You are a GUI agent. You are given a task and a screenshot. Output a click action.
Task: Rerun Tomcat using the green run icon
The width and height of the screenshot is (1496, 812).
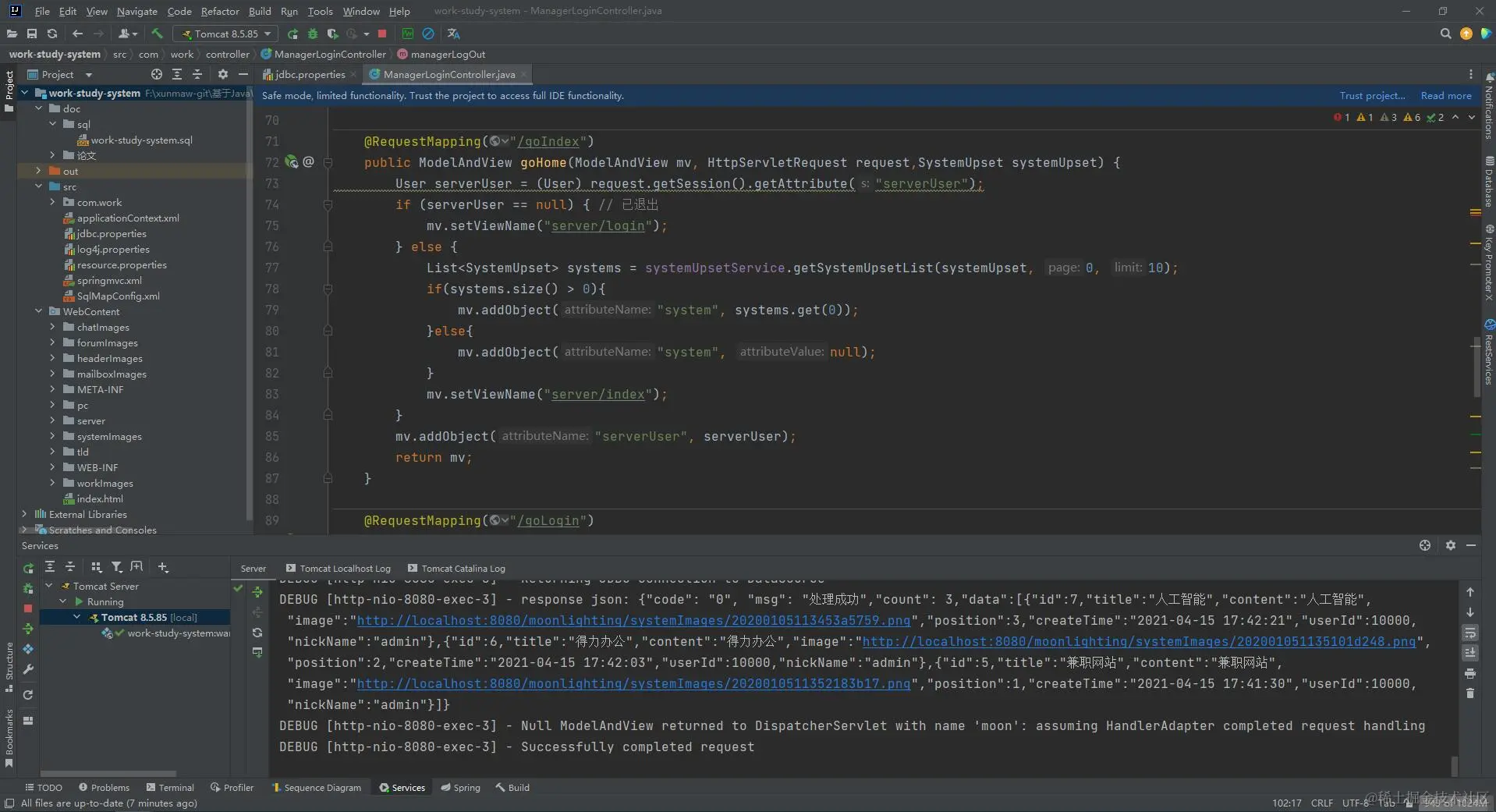[x=292, y=34]
